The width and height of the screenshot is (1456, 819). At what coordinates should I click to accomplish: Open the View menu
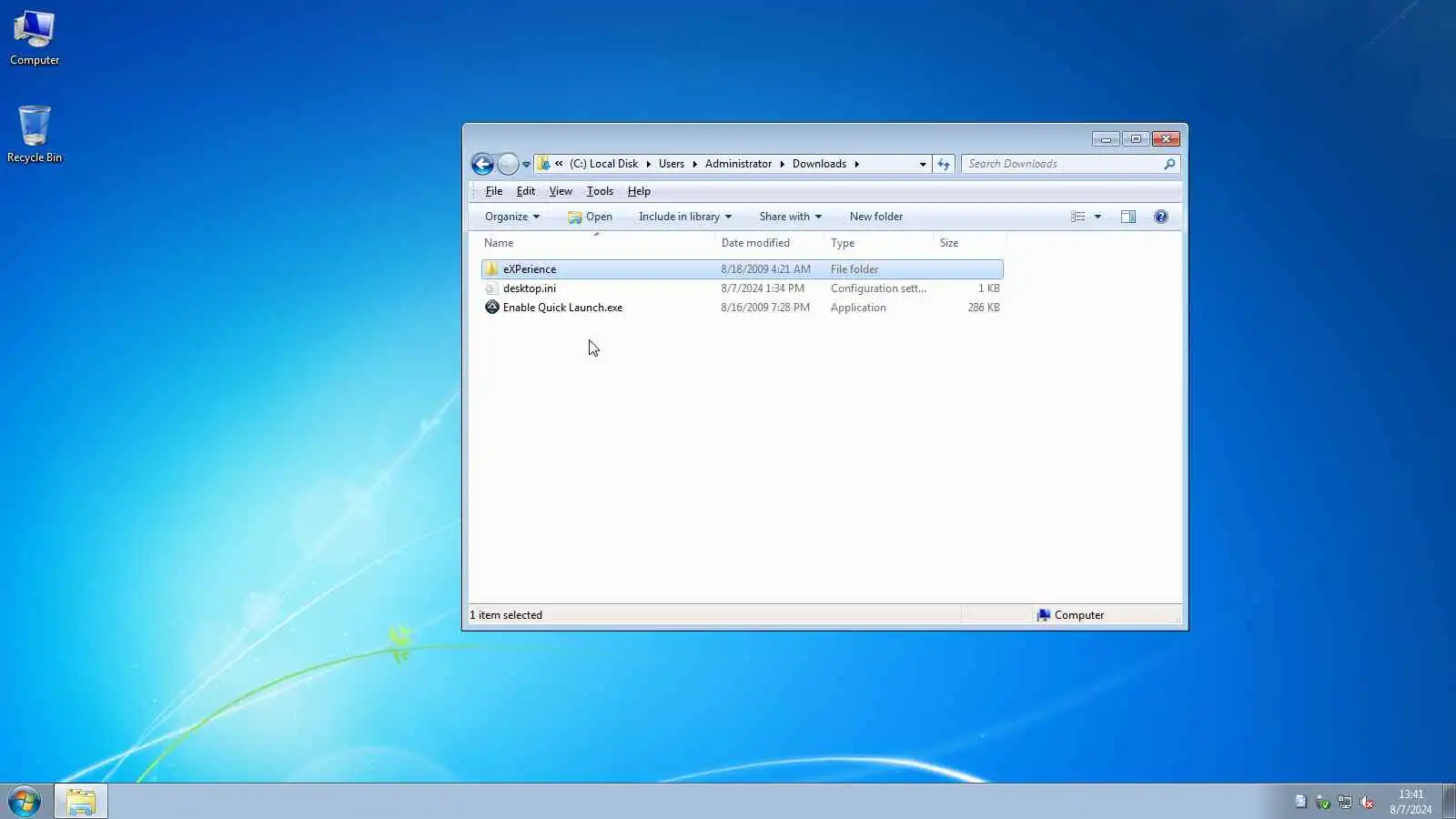561,191
